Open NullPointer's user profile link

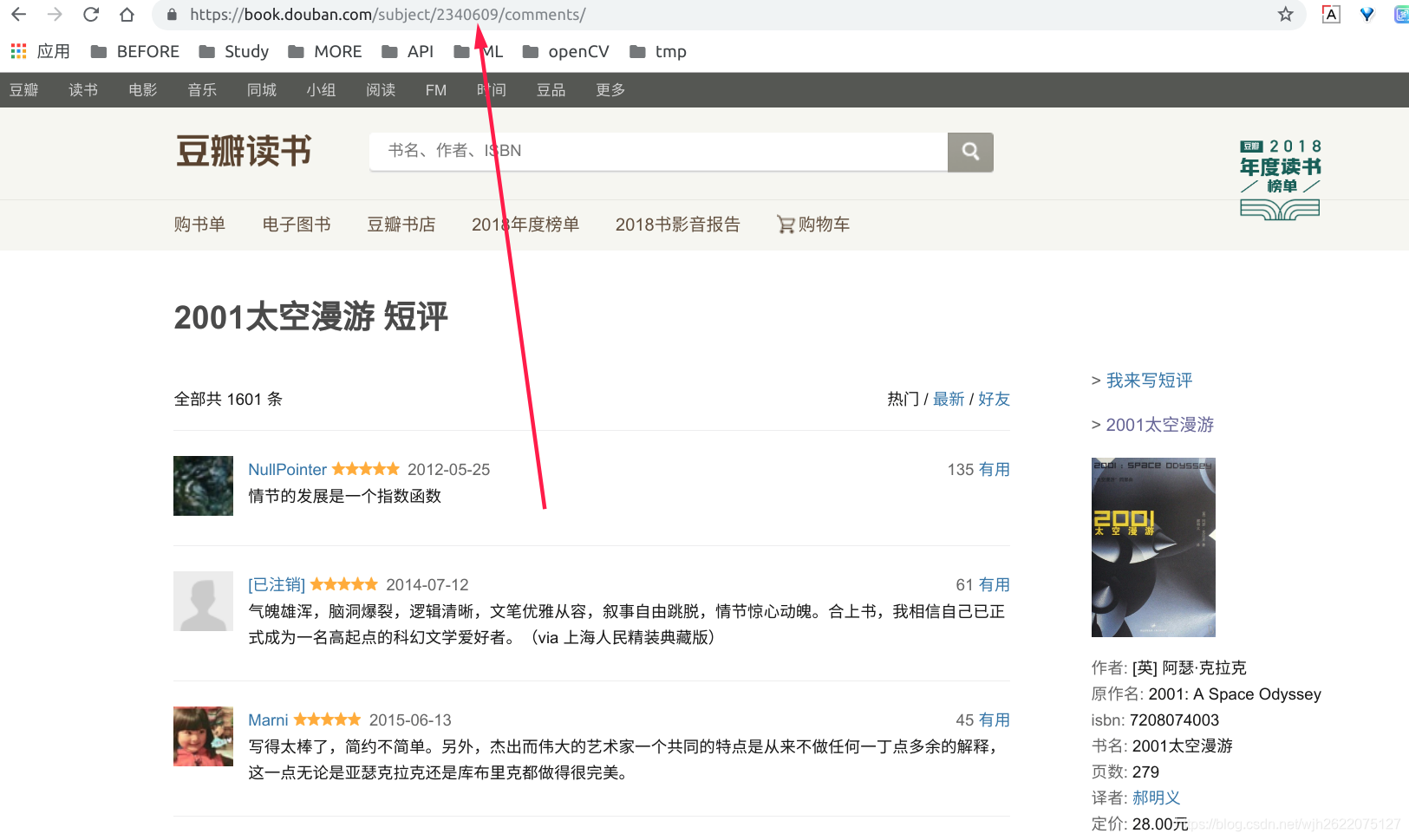[x=287, y=470]
